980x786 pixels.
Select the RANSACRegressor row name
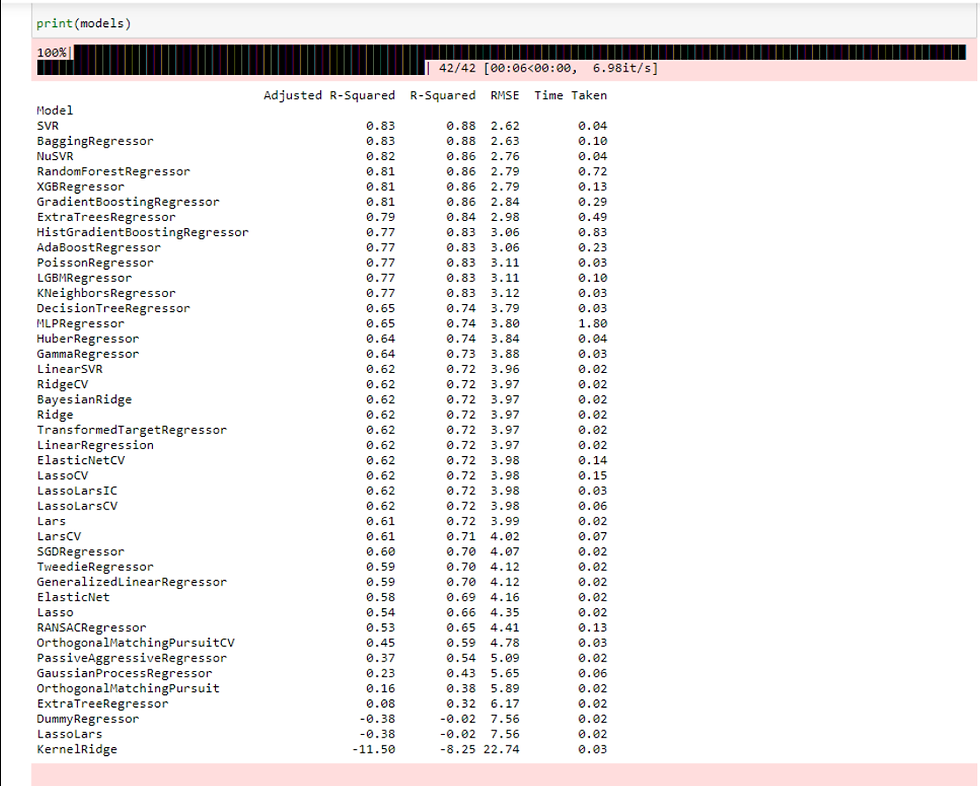click(x=91, y=627)
